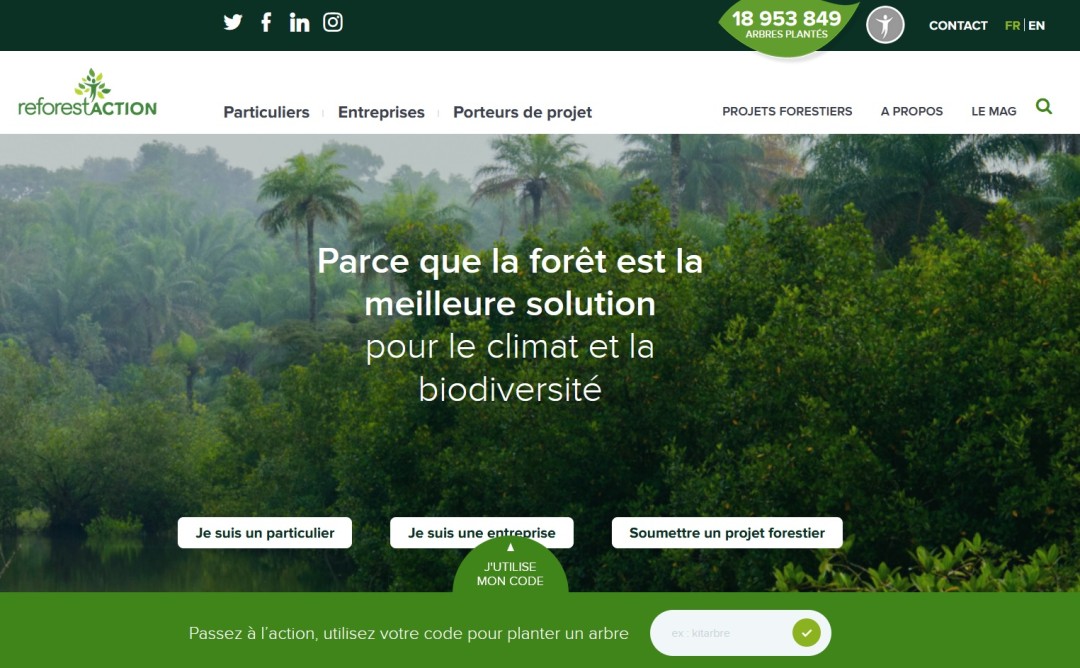This screenshot has width=1080, height=668.
Task: Expand the Particuliers menu
Action: [x=267, y=112]
